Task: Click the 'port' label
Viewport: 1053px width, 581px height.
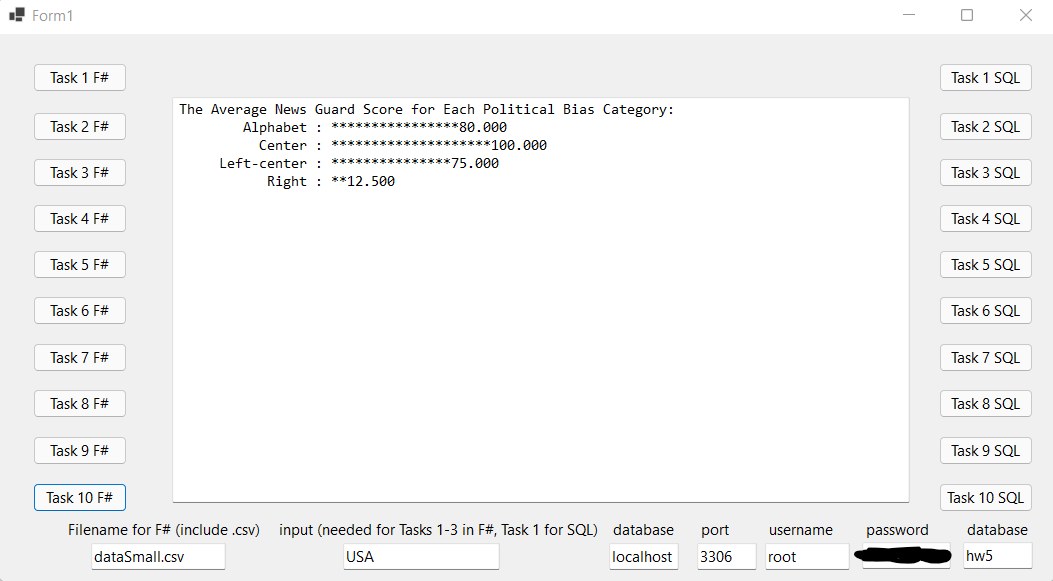Action: click(715, 530)
